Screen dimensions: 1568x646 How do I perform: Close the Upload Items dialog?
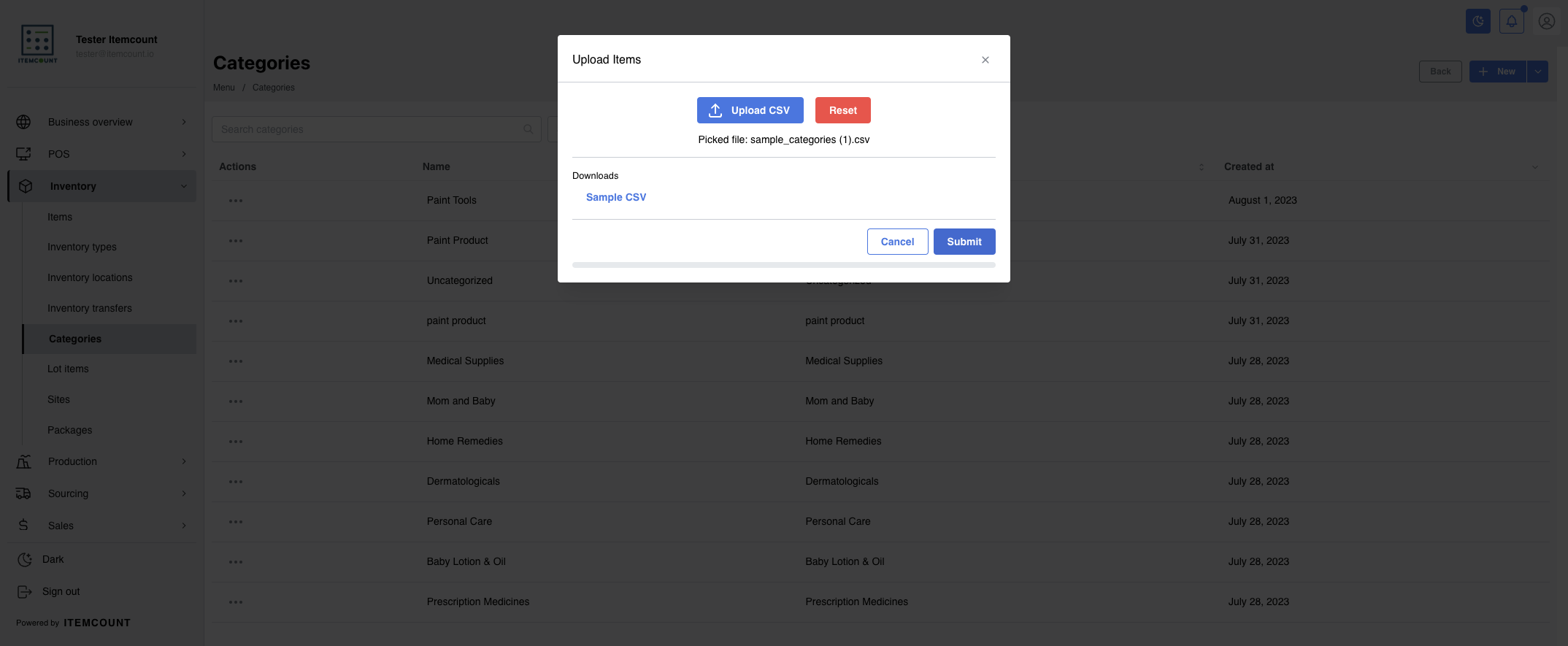tap(985, 60)
